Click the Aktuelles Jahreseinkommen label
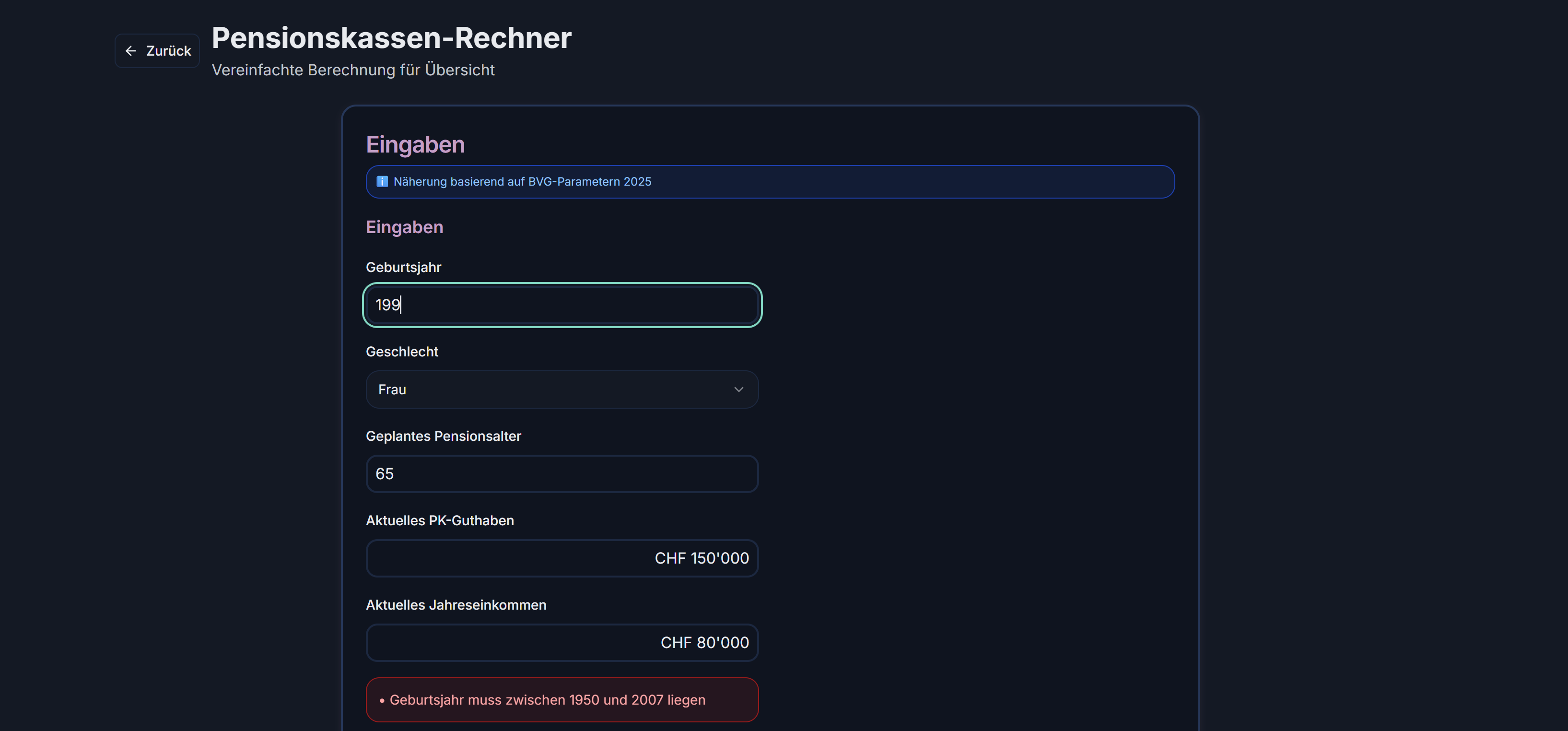Viewport: 1568px width, 731px height. pyautogui.click(x=456, y=605)
